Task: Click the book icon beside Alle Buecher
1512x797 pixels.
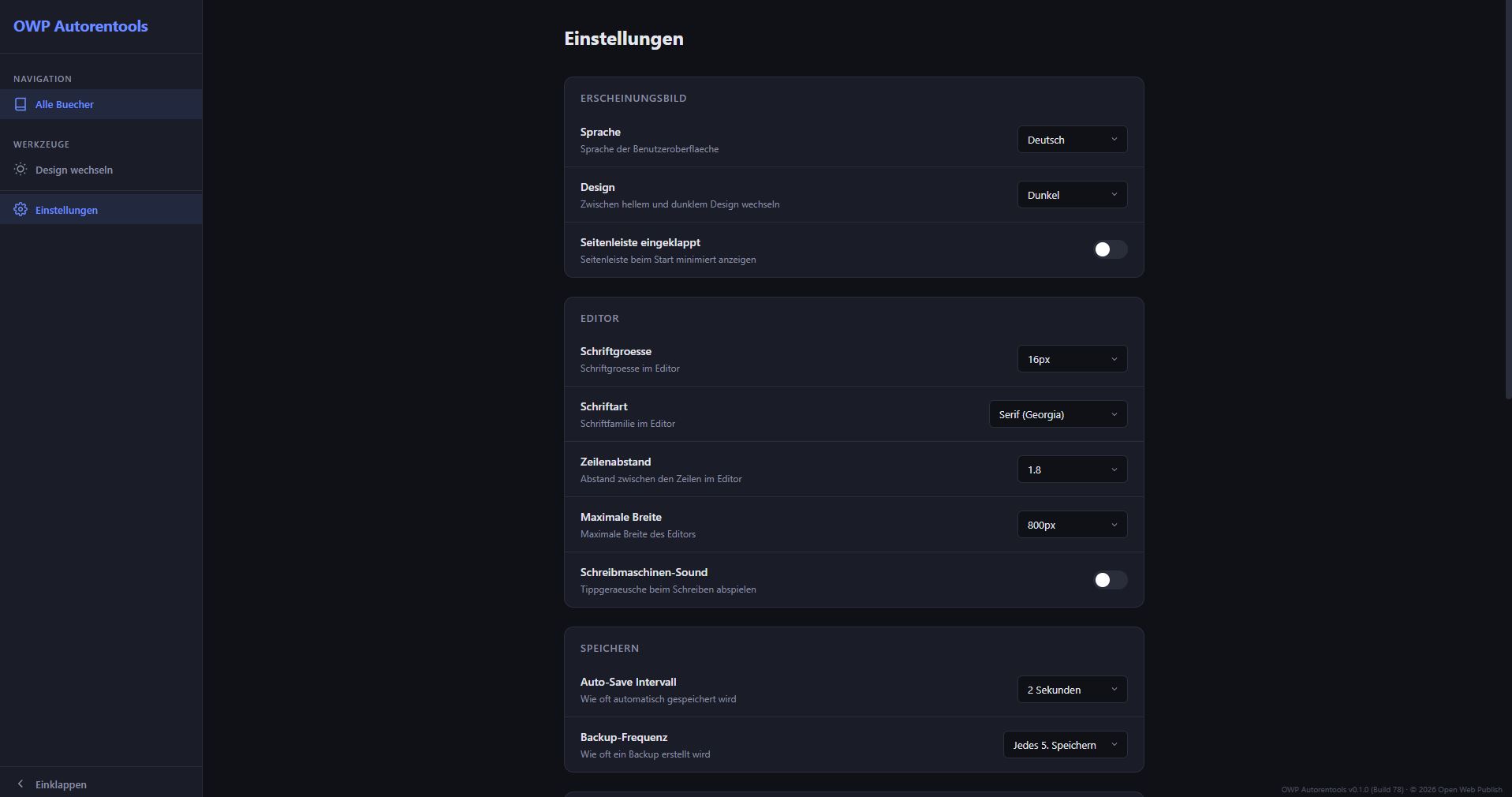Action: point(21,104)
